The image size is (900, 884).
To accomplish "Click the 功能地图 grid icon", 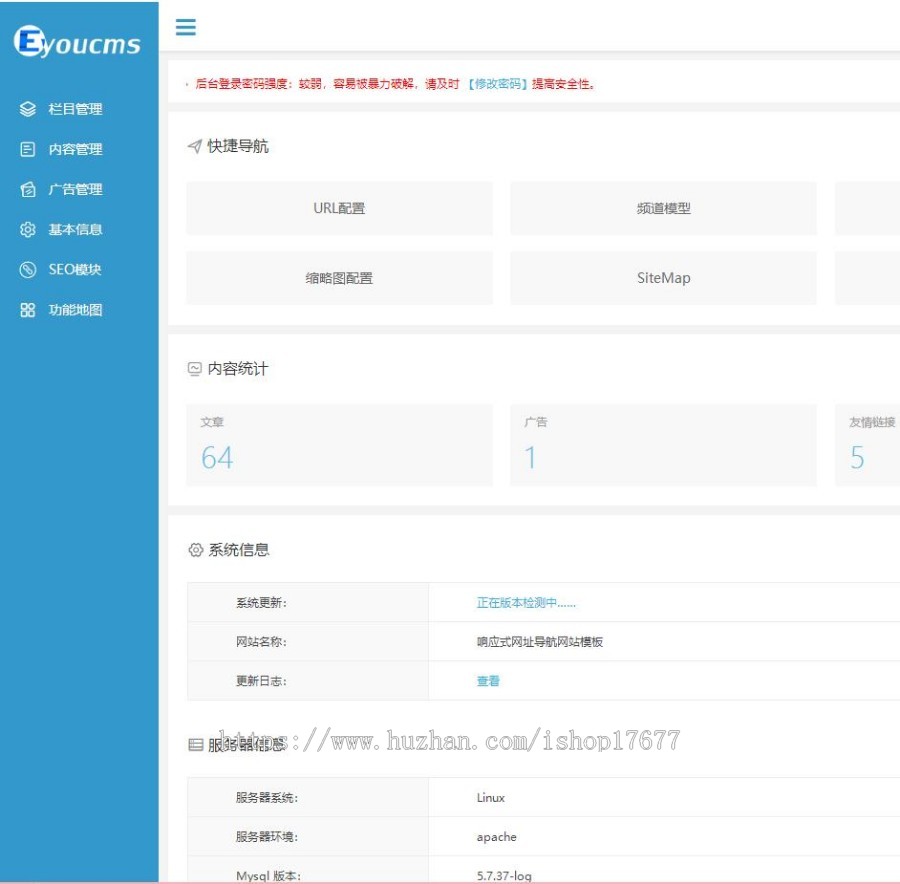I will coord(28,310).
